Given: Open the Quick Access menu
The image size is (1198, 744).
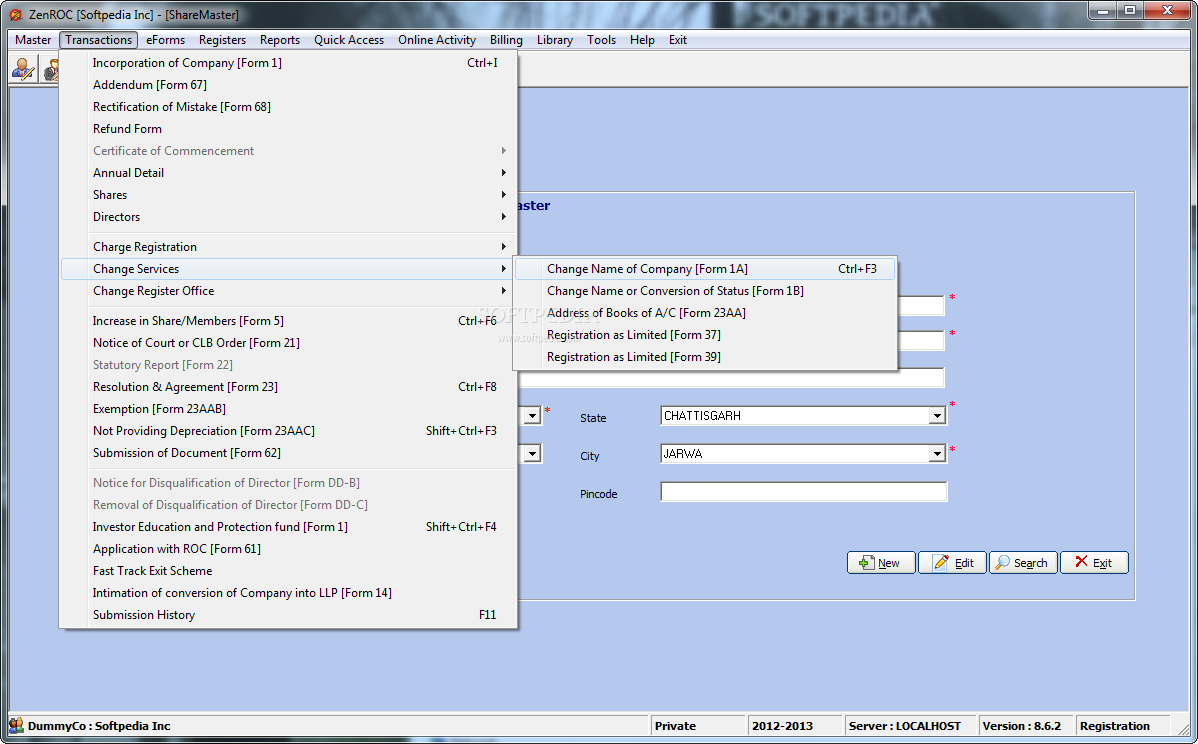Looking at the screenshot, I should pyautogui.click(x=348, y=40).
